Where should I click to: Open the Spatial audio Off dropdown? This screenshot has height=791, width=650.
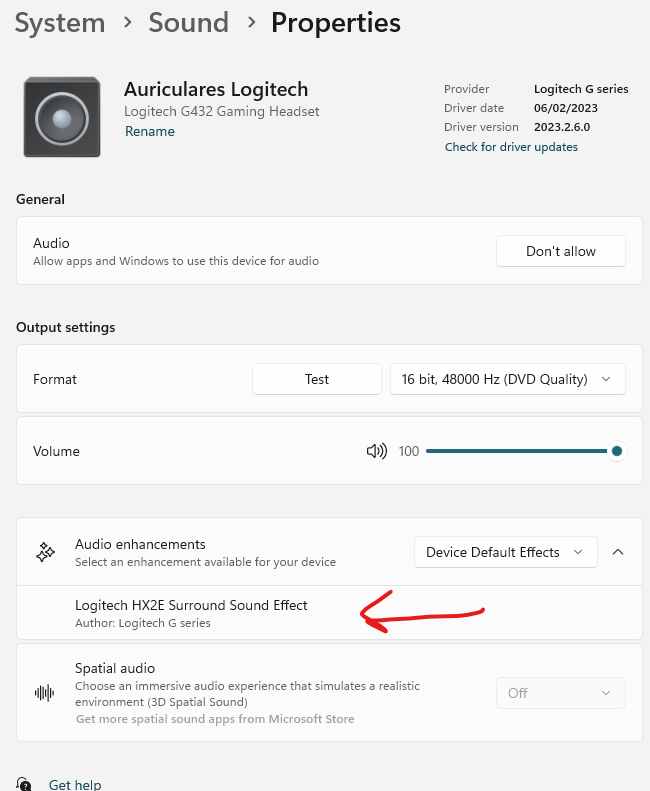click(x=560, y=693)
